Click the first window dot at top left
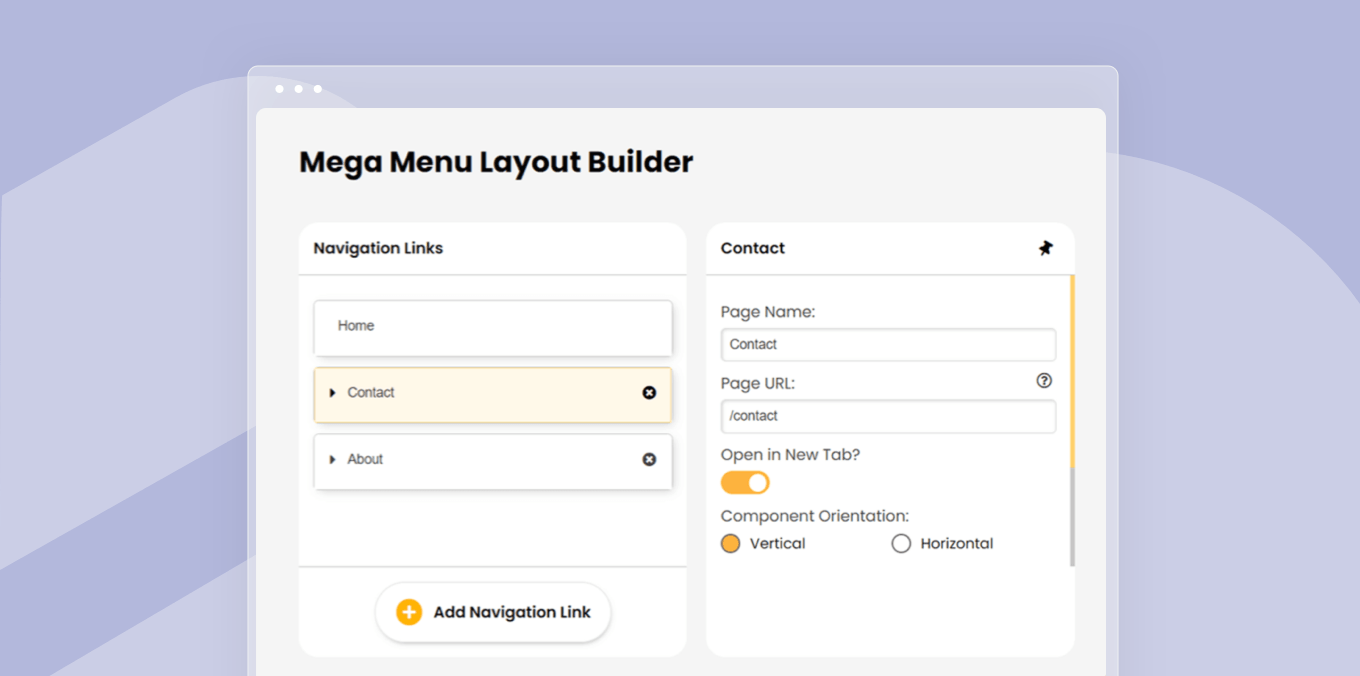Screen dimensions: 1360x676 [279, 89]
